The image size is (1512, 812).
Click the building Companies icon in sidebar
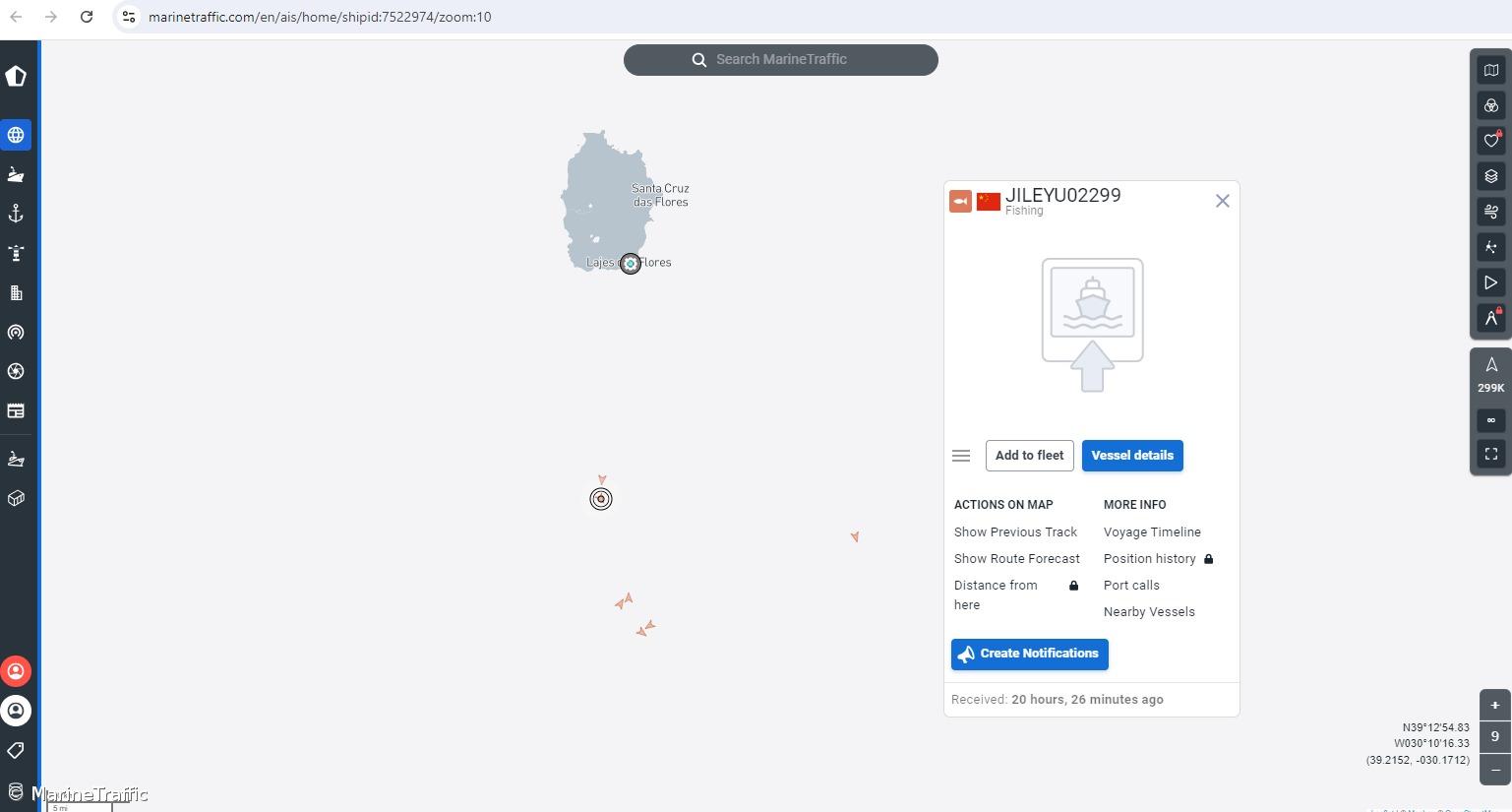click(x=16, y=292)
